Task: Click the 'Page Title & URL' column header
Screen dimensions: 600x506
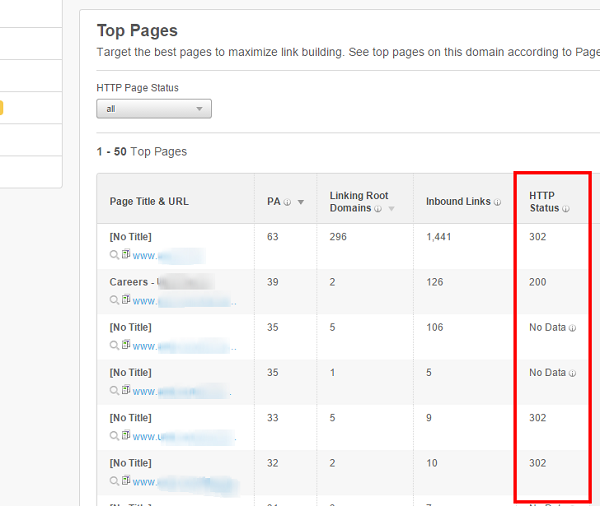Action: (149, 202)
